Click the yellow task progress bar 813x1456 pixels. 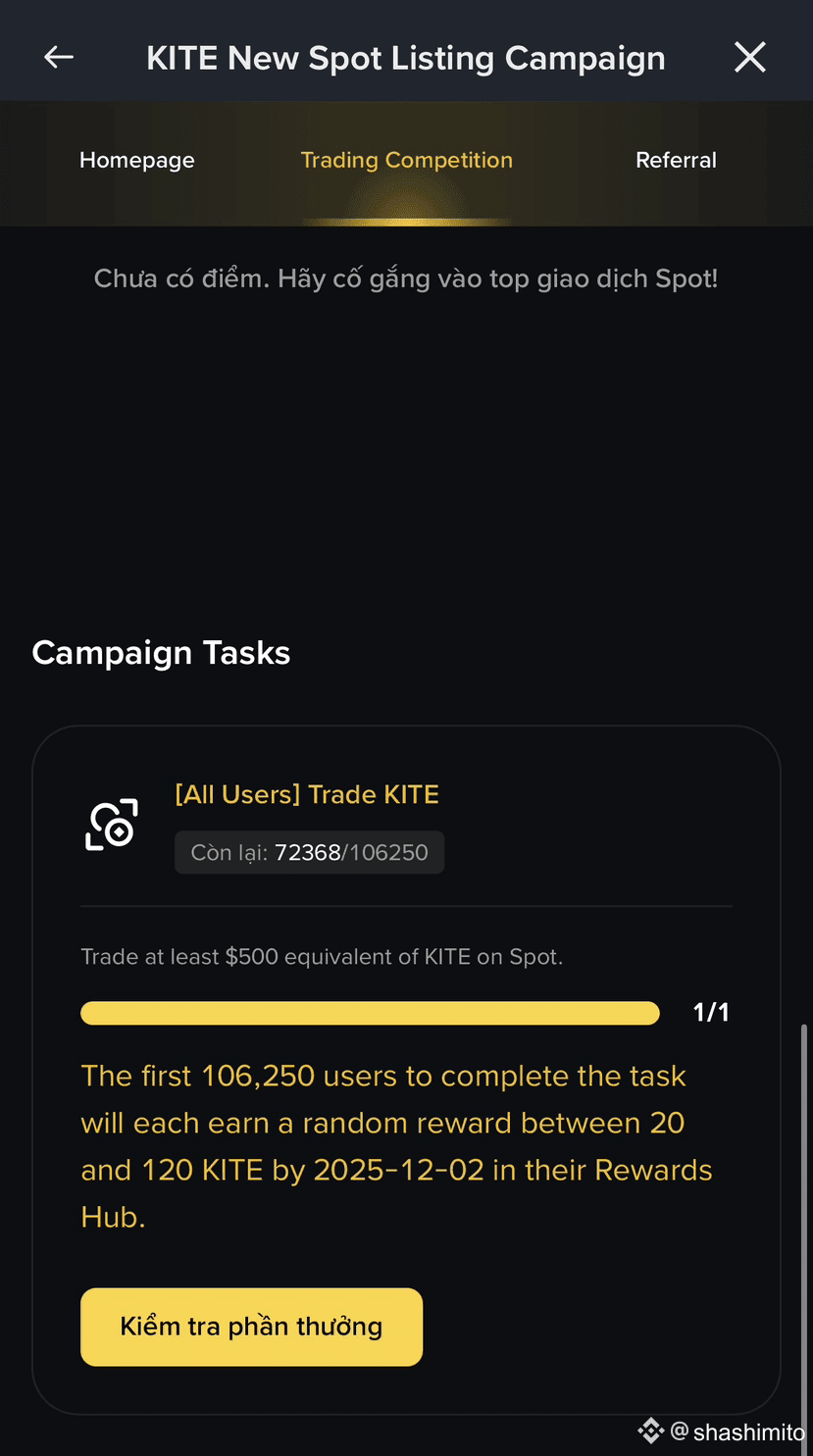click(370, 1013)
